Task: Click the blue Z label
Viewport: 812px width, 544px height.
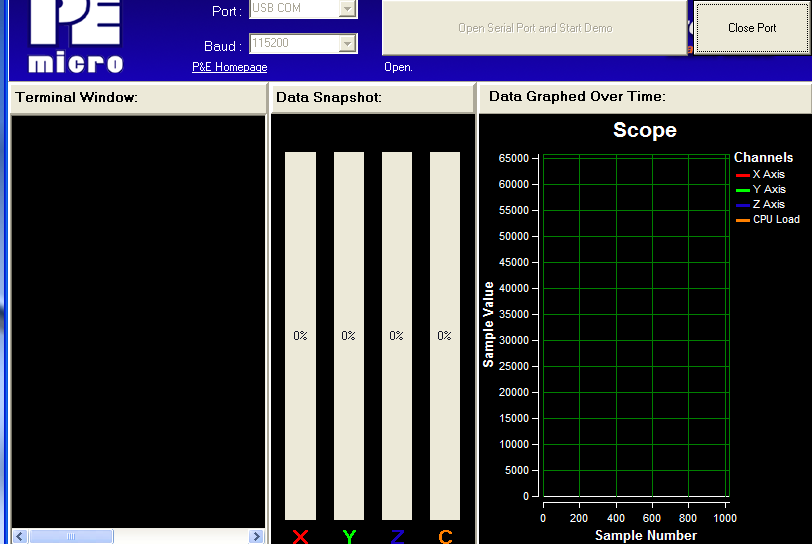Action: tap(397, 537)
